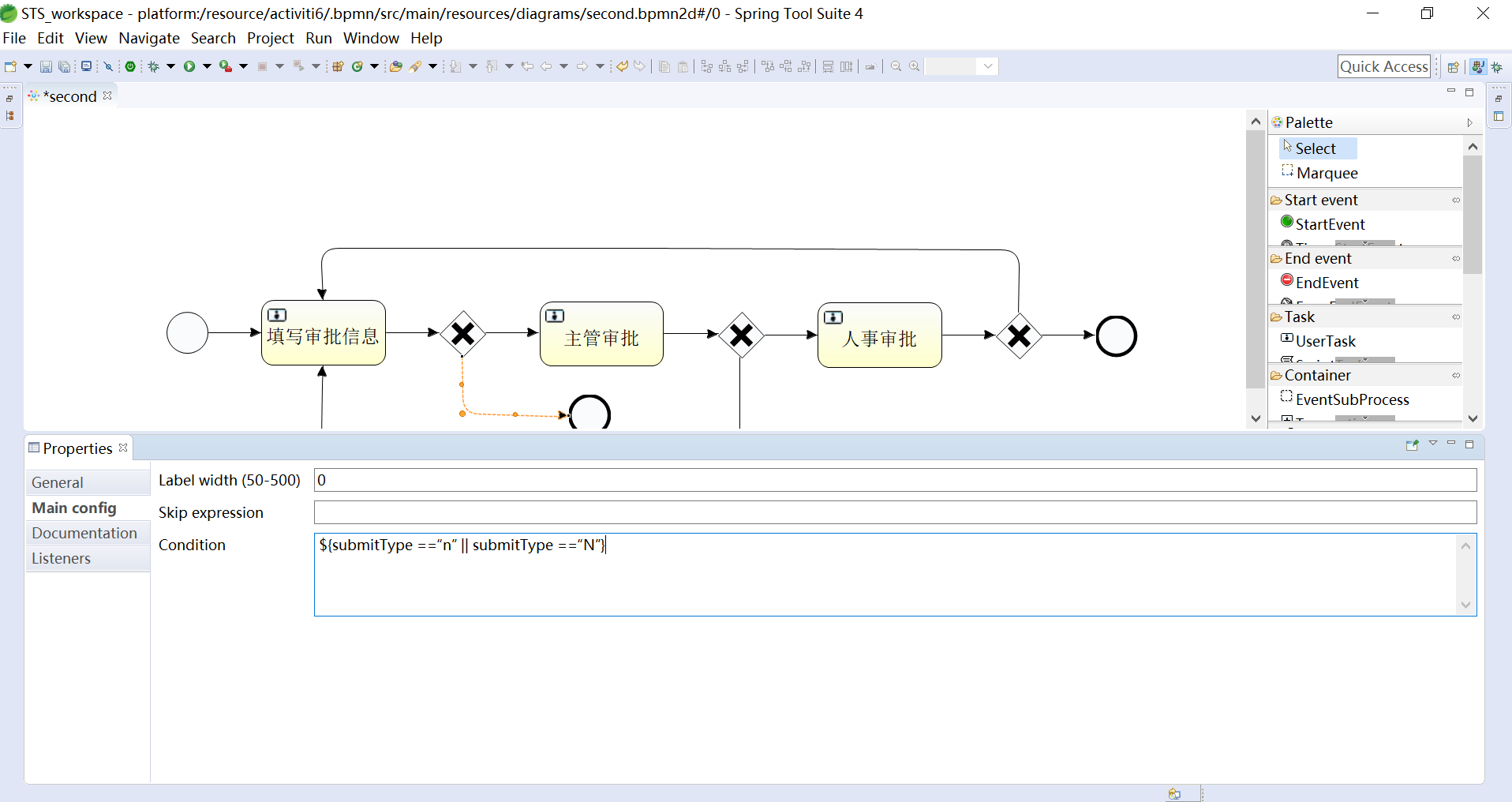Select the StartEvent palette item
1512x802 pixels.
[x=1323, y=223]
